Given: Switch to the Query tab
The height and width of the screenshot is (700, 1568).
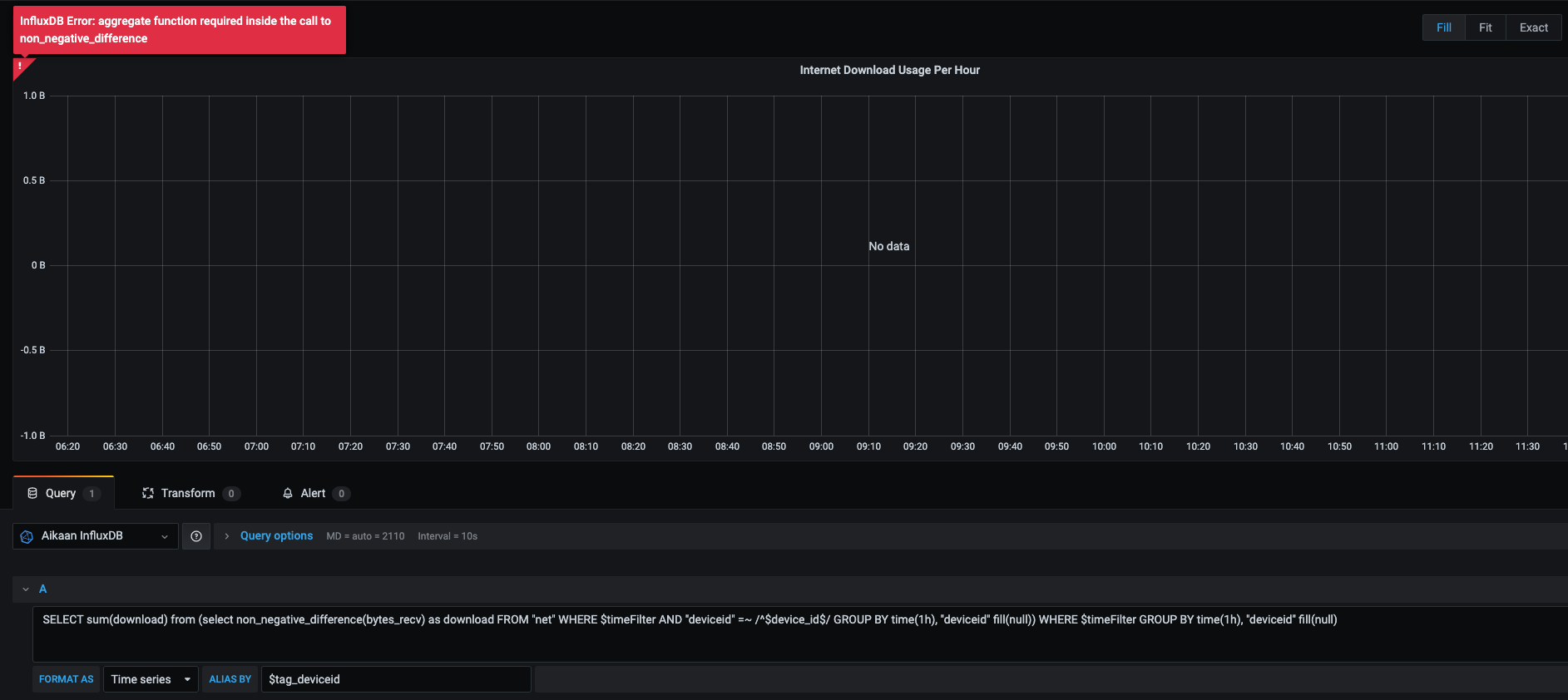Looking at the screenshot, I should click(x=64, y=493).
